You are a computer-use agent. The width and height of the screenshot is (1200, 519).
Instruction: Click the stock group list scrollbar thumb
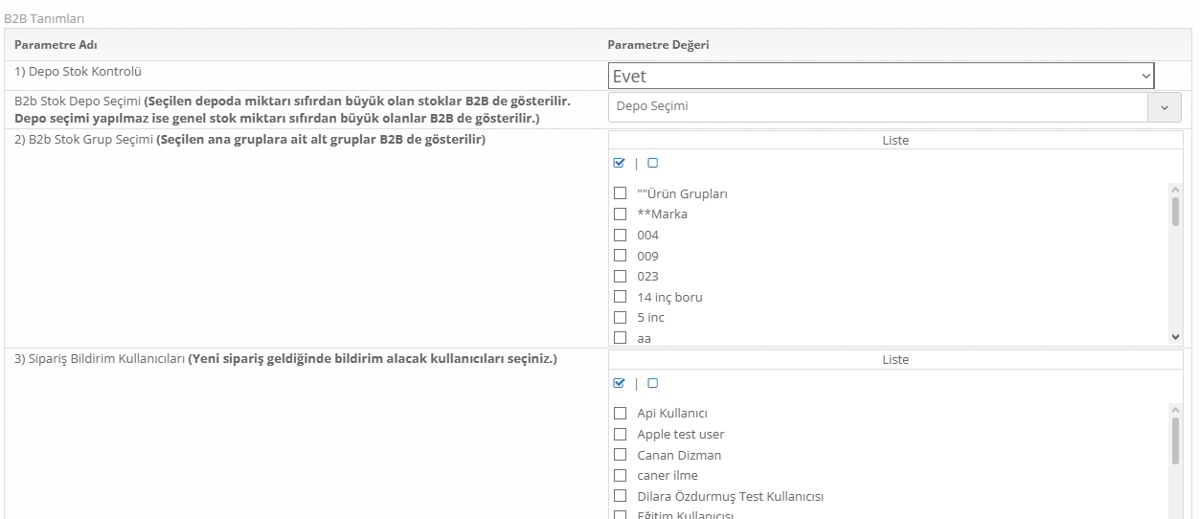pyautogui.click(x=1175, y=212)
